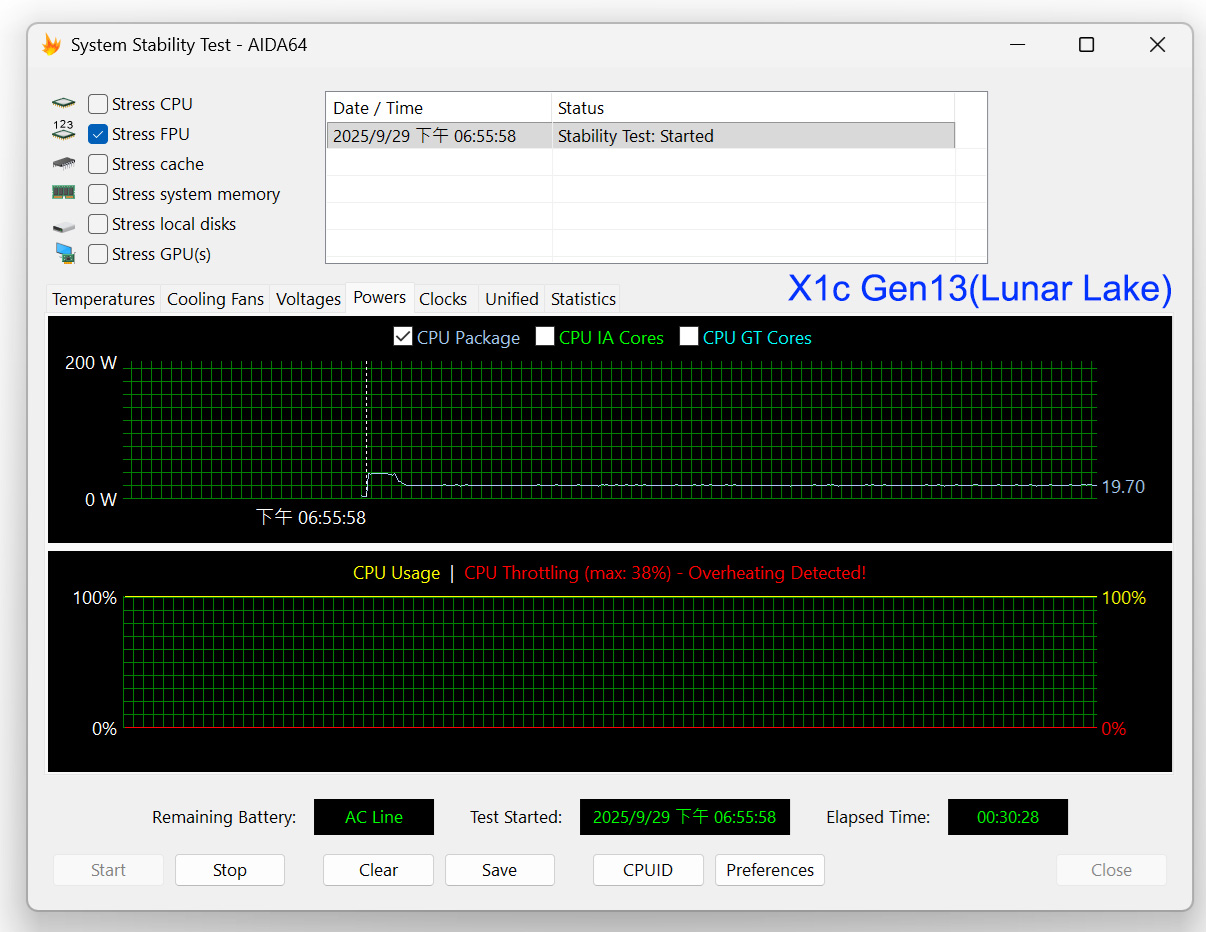Screen dimensions: 1206x932
Task: Click the monitor icon beside Stress GPU(s)
Action: tap(64, 254)
